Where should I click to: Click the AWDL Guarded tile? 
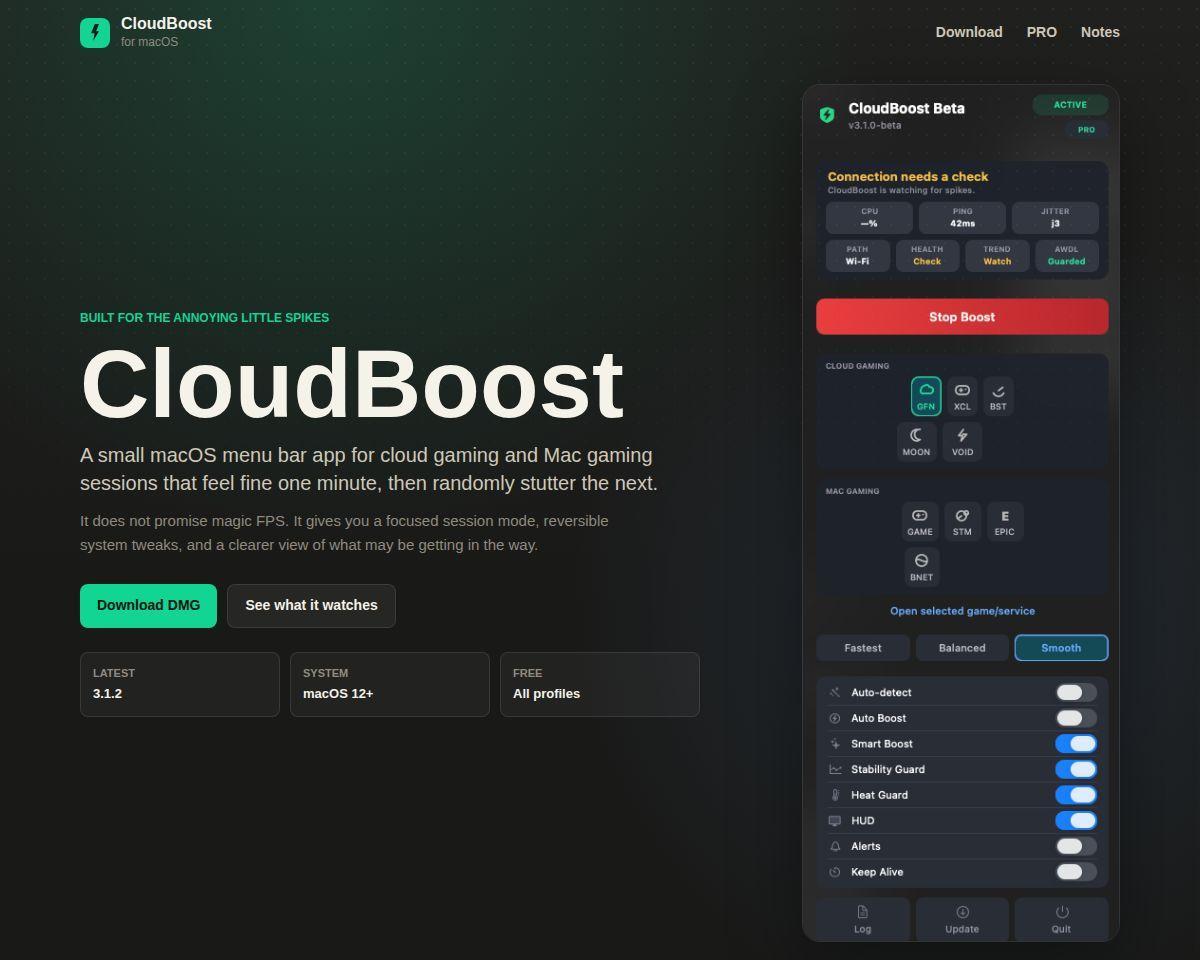[1066, 256]
